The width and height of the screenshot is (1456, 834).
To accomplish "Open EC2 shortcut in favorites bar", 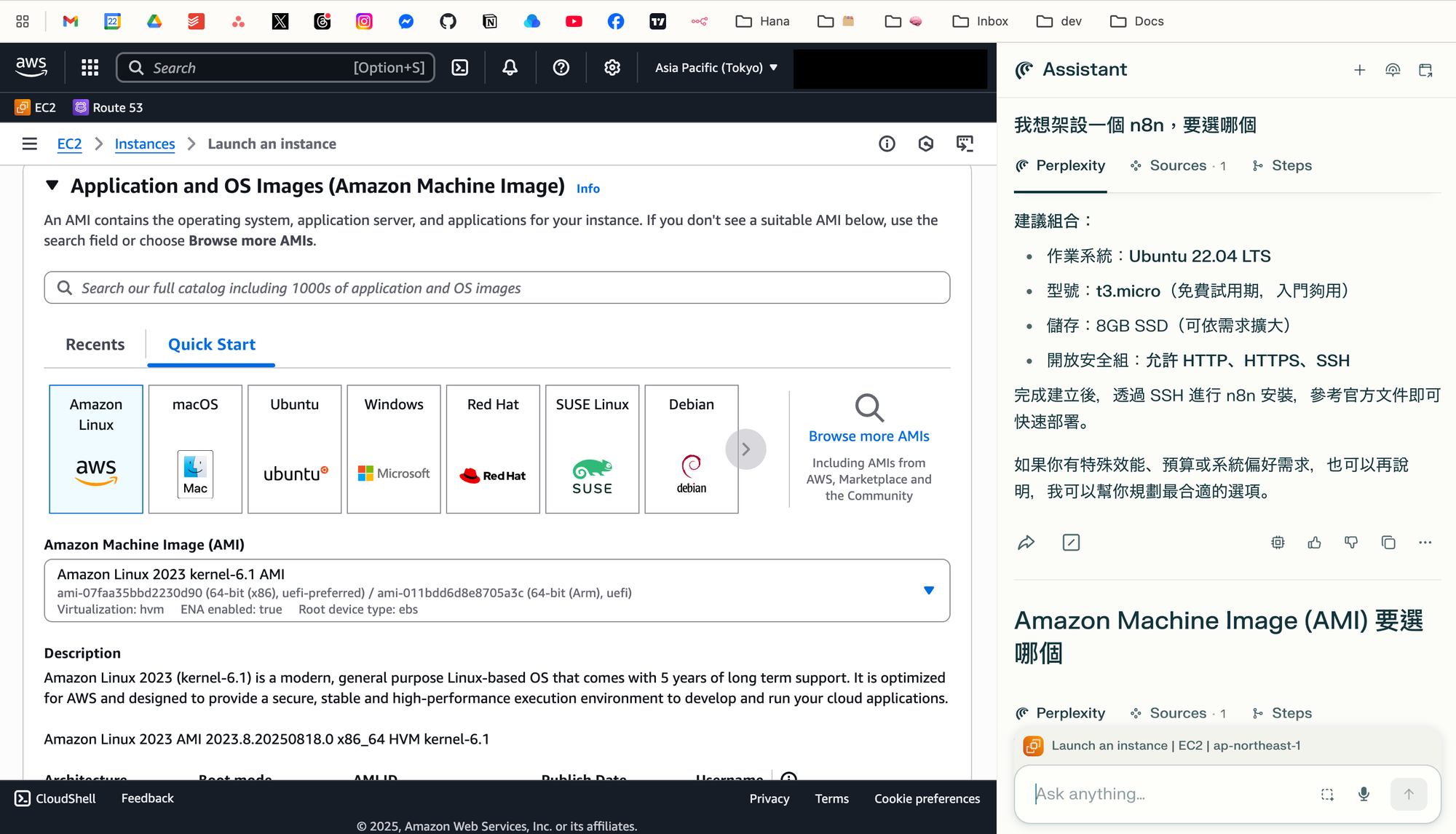I will coord(36,108).
